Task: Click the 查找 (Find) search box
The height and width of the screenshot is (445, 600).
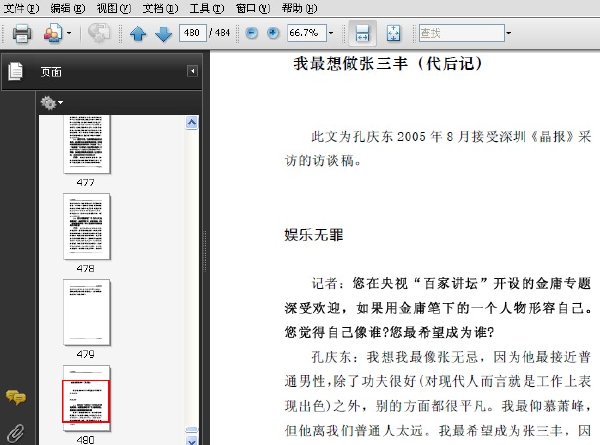Action: click(x=461, y=33)
